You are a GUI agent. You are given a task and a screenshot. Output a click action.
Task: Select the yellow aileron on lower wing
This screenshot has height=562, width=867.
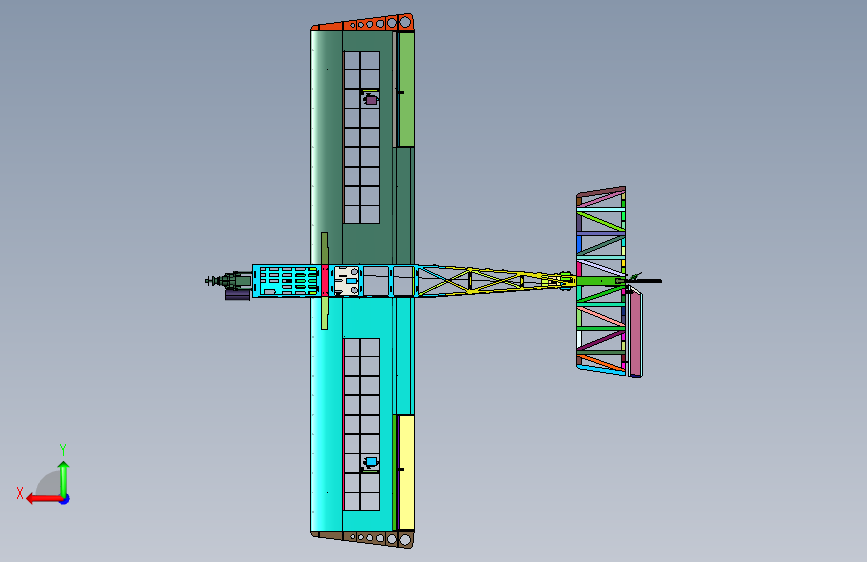click(406, 472)
